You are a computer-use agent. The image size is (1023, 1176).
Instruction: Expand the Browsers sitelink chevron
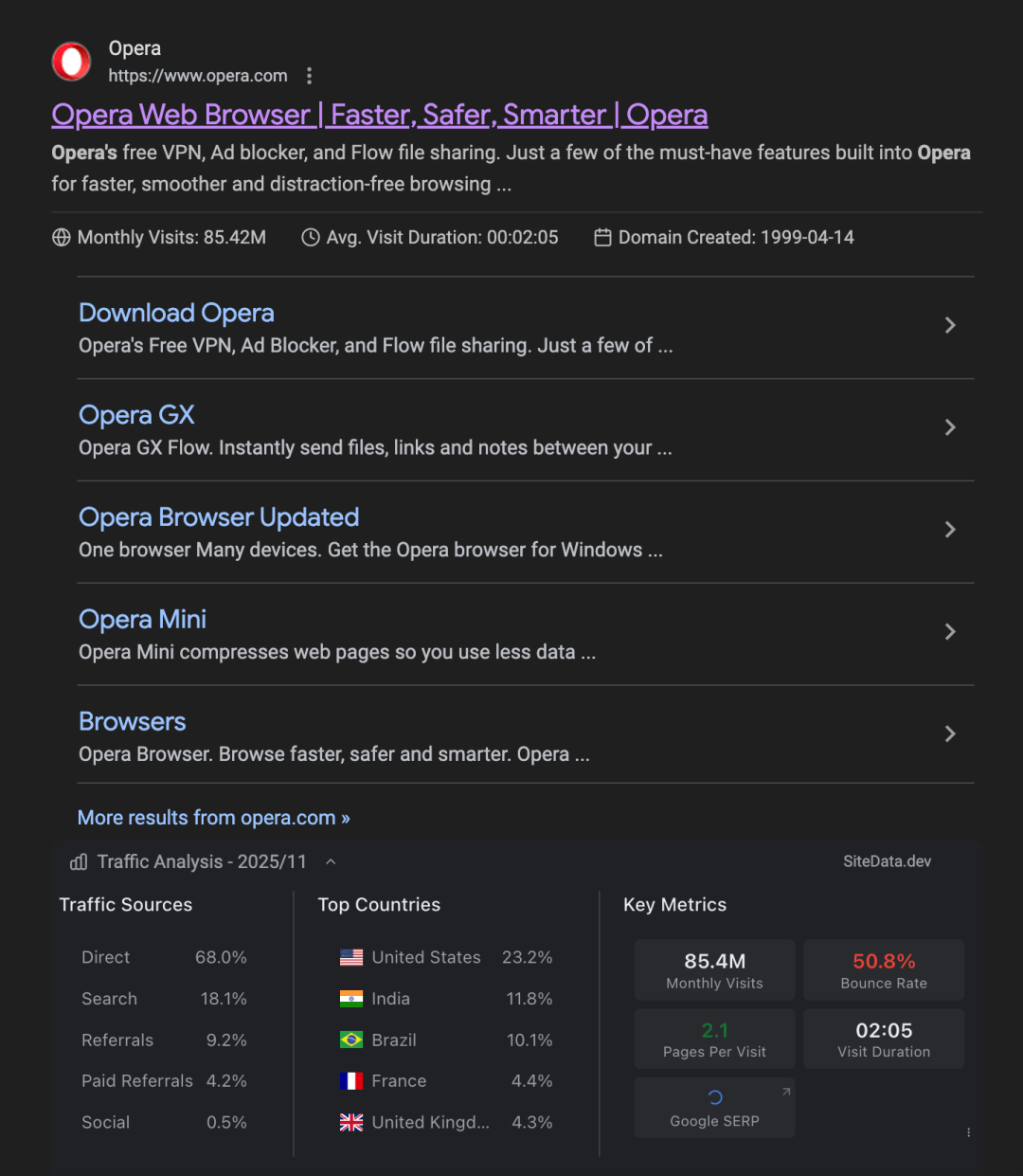point(950,734)
